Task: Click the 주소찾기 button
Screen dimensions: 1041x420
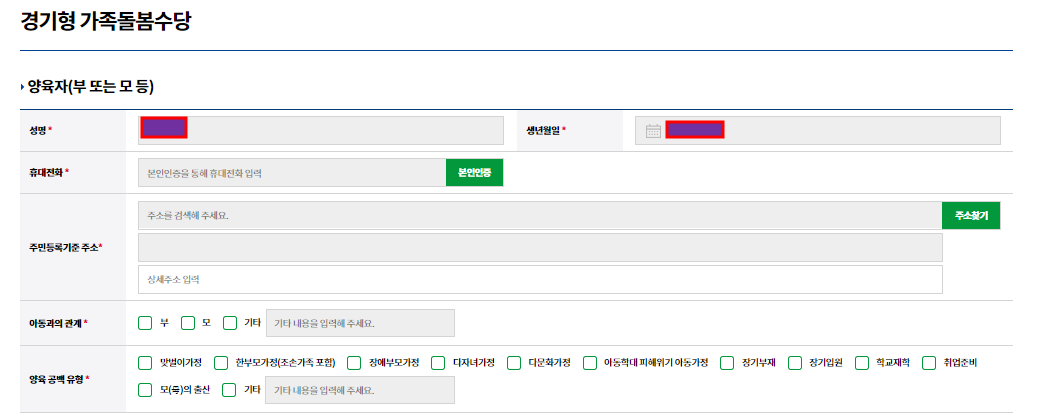Action: [x=971, y=216]
